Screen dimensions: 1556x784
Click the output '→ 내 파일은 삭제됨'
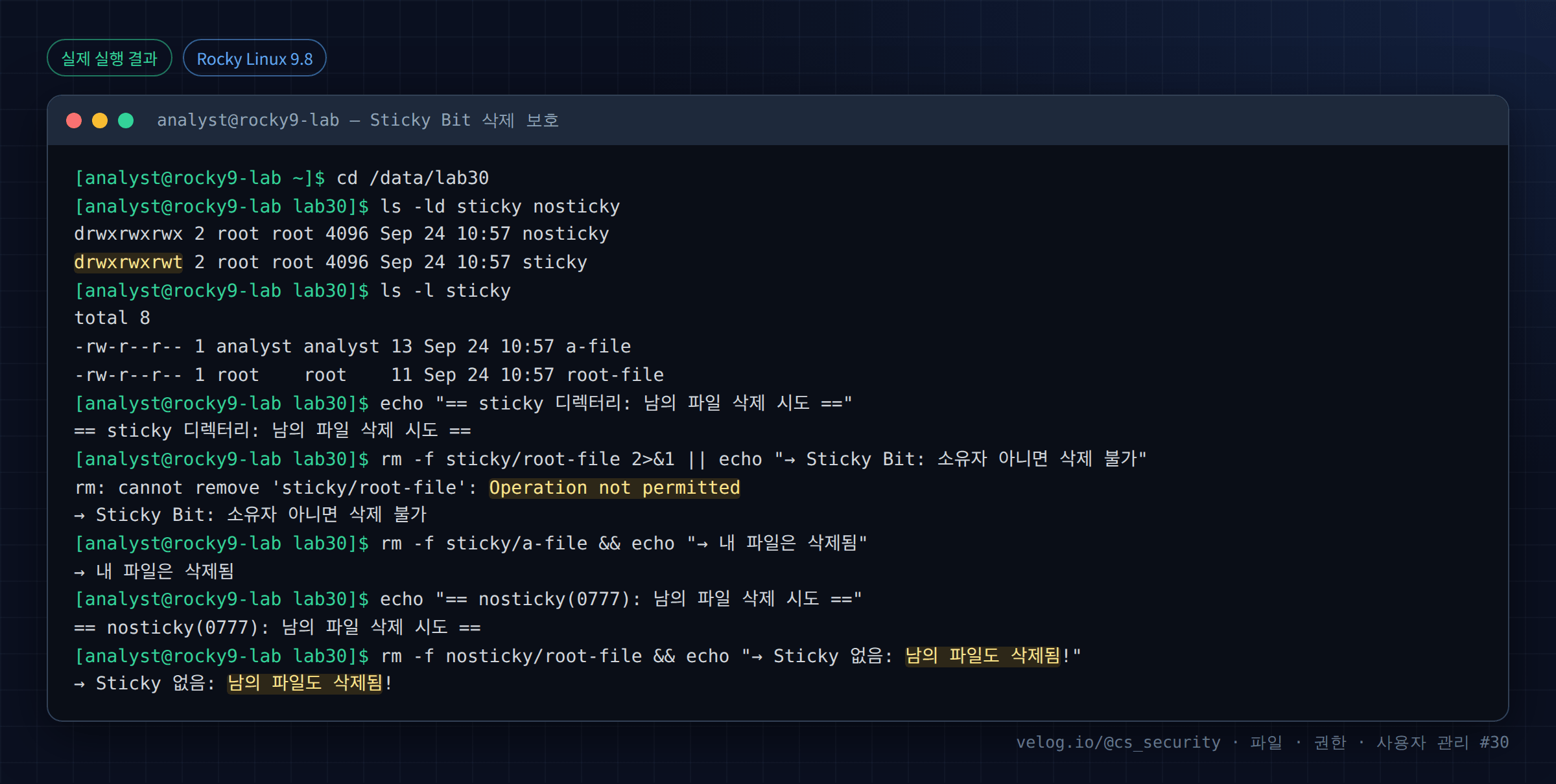click(x=154, y=571)
